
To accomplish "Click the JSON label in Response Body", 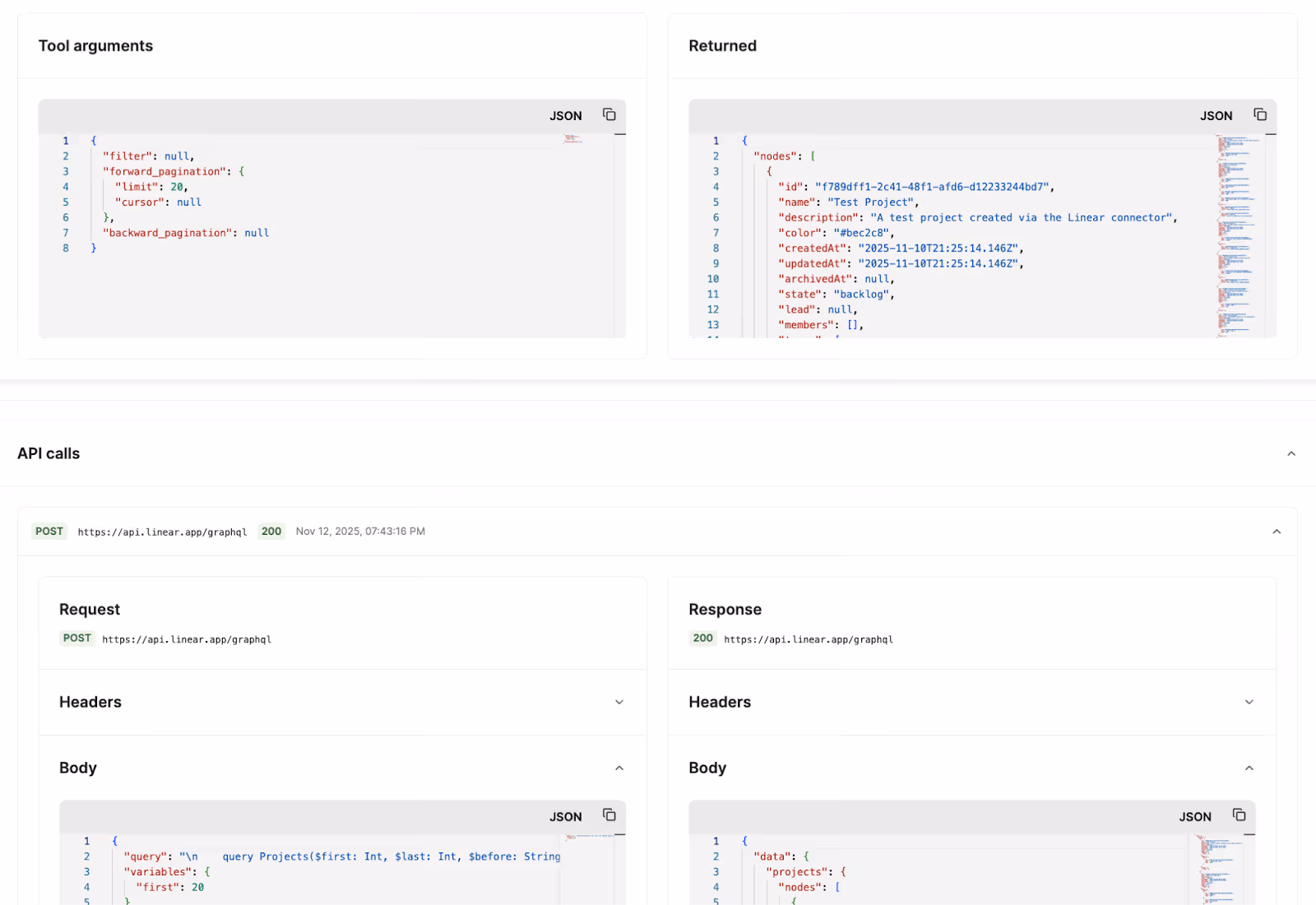I will click(1196, 817).
